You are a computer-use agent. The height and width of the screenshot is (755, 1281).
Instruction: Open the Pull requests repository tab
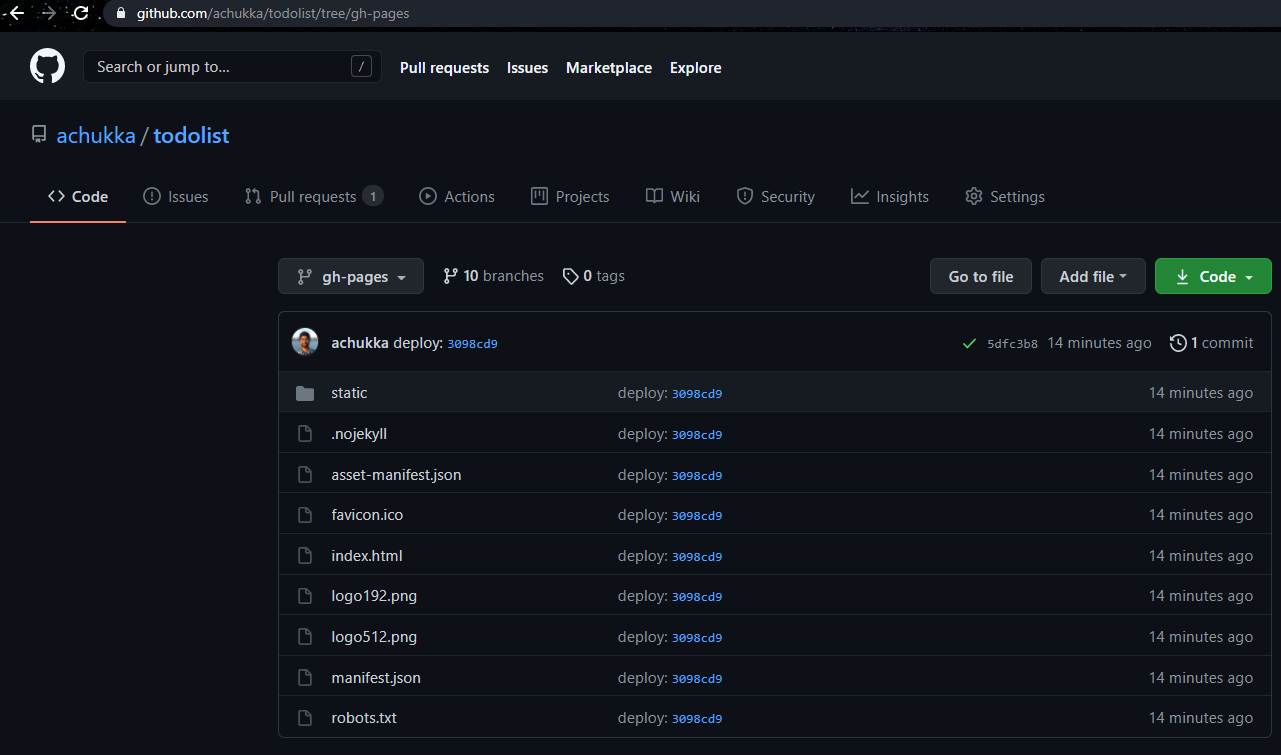pyautogui.click(x=314, y=197)
